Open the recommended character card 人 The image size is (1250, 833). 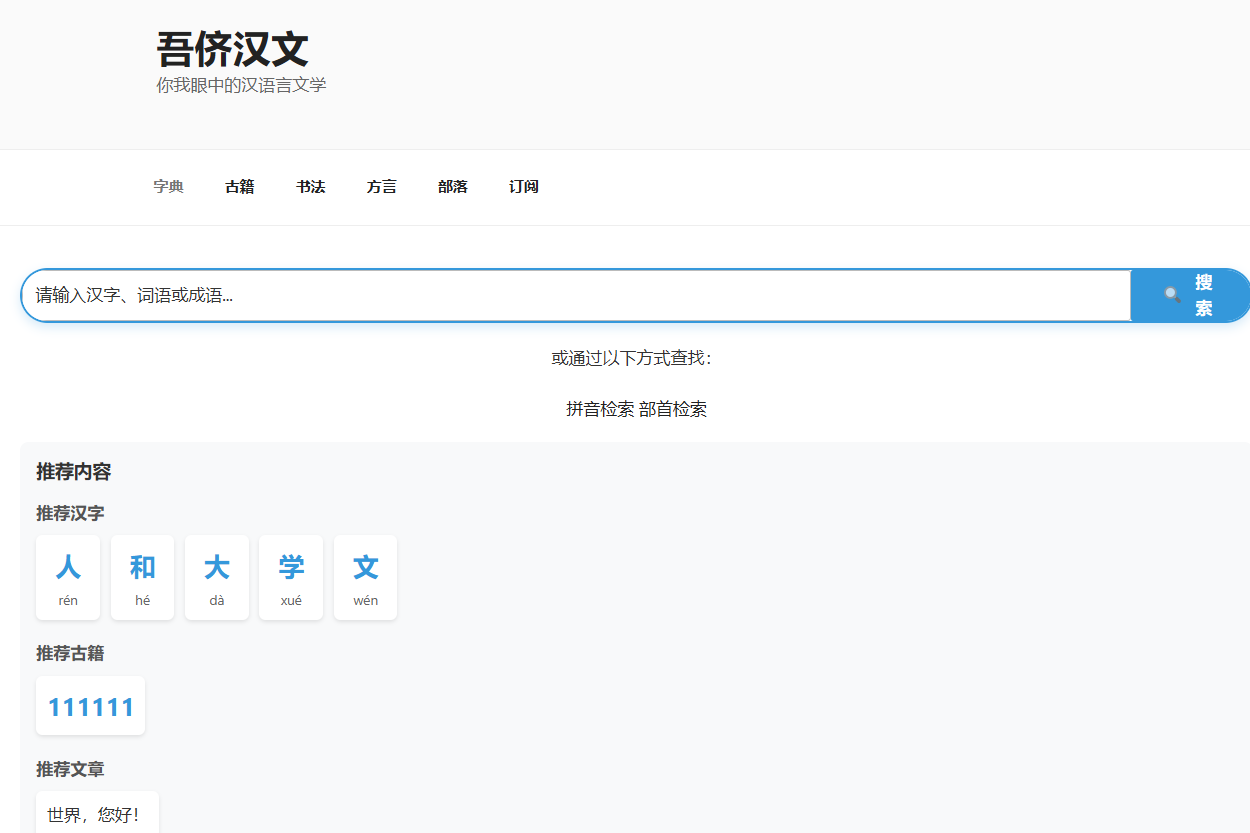(x=68, y=577)
